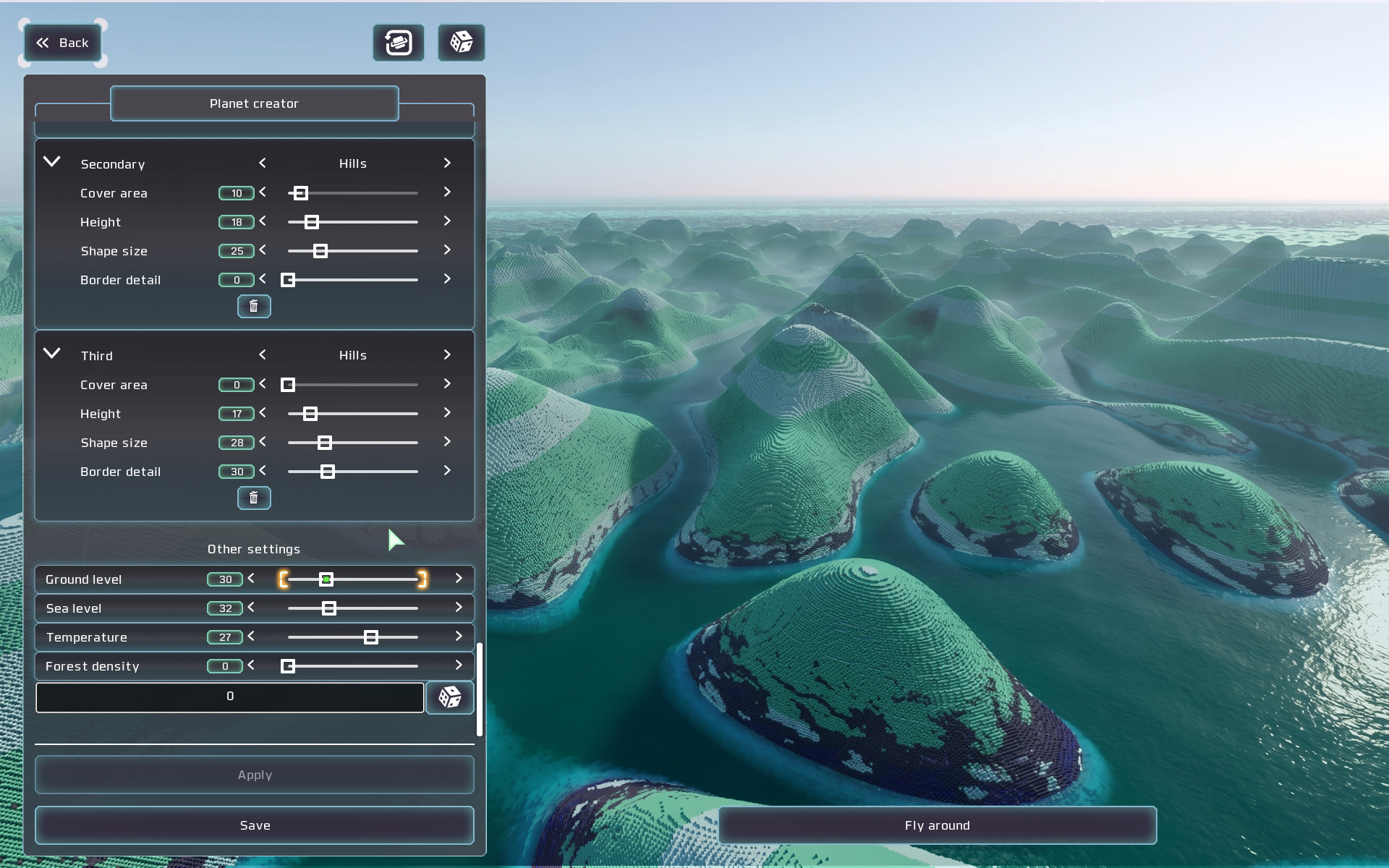Decrease Sea level value
Screen dimensions: 1389x868
[x=251, y=608]
